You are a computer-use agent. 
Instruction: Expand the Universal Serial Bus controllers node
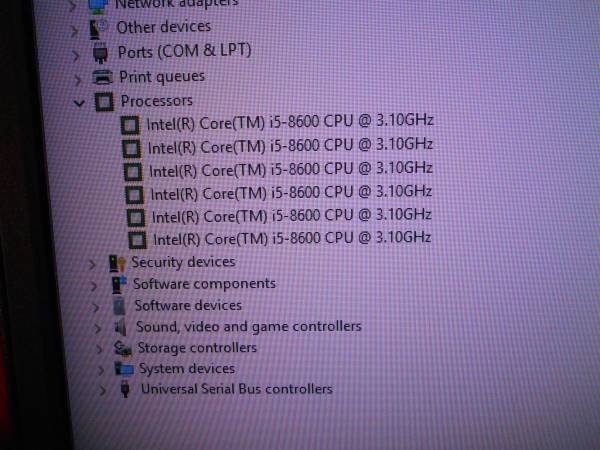click(x=102, y=390)
